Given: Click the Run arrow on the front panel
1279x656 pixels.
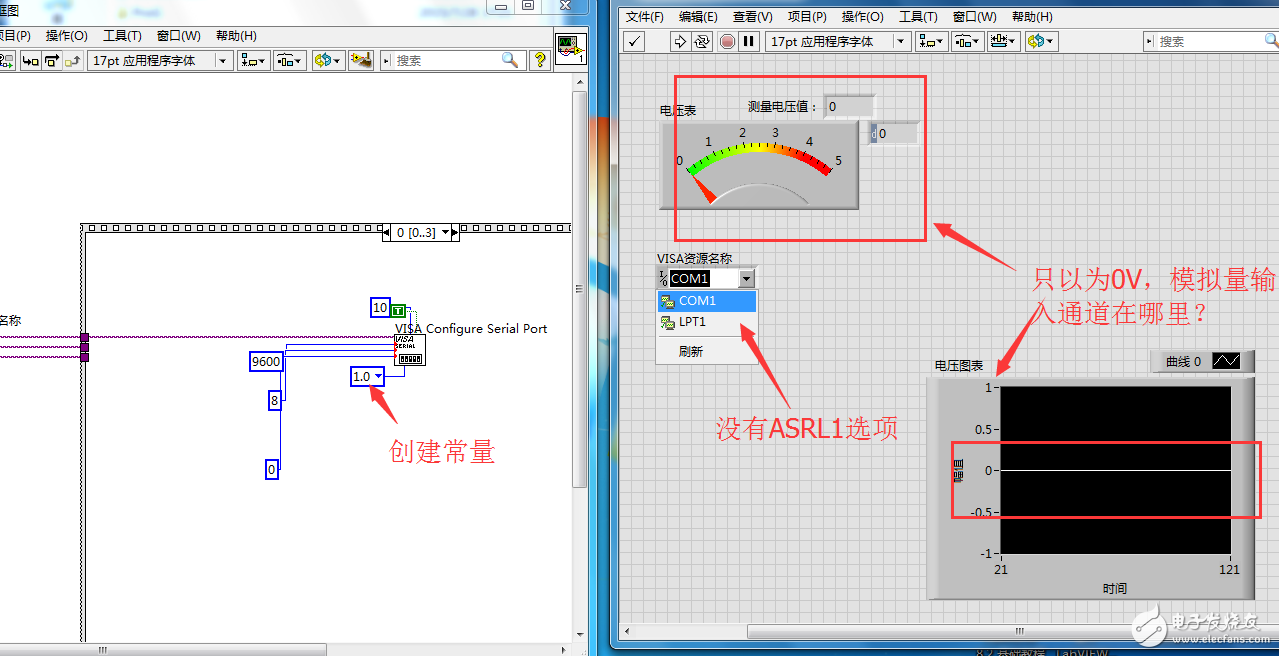Looking at the screenshot, I should pos(680,41).
